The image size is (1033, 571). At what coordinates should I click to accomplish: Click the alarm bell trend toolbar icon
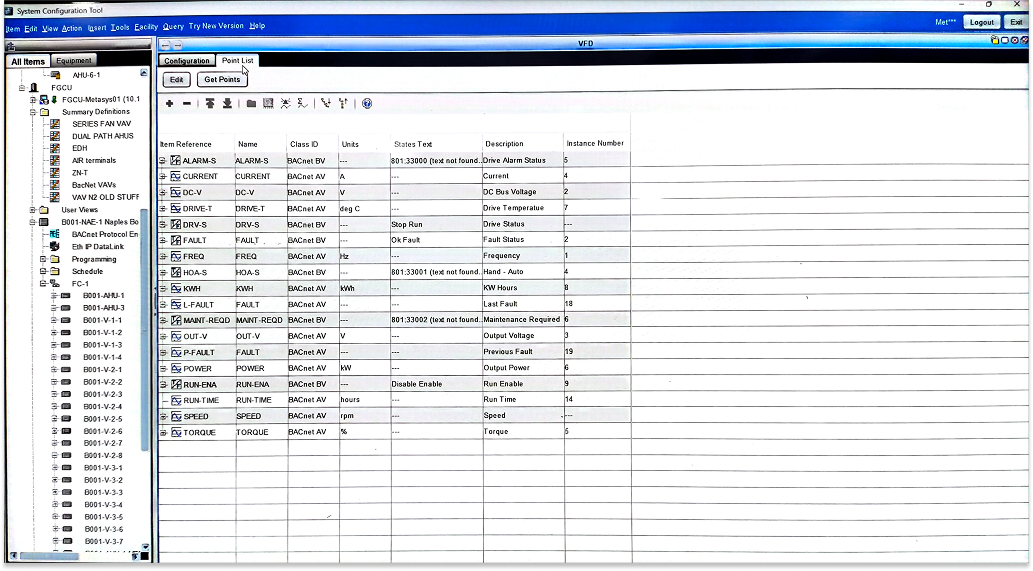pyautogui.click(x=285, y=103)
